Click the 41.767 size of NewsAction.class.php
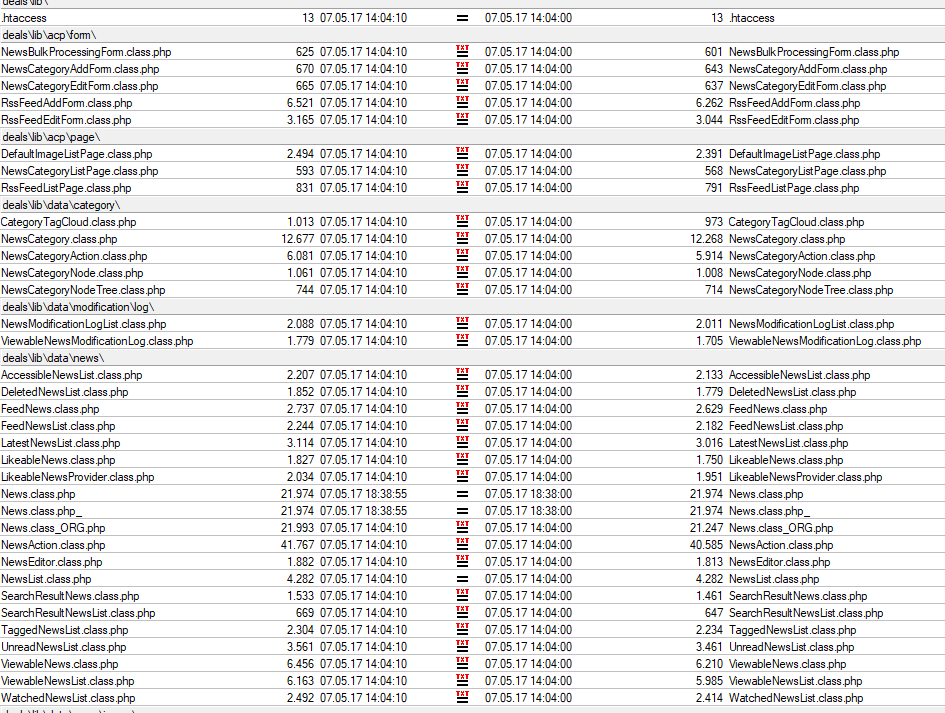The width and height of the screenshot is (945, 713). click(298, 545)
